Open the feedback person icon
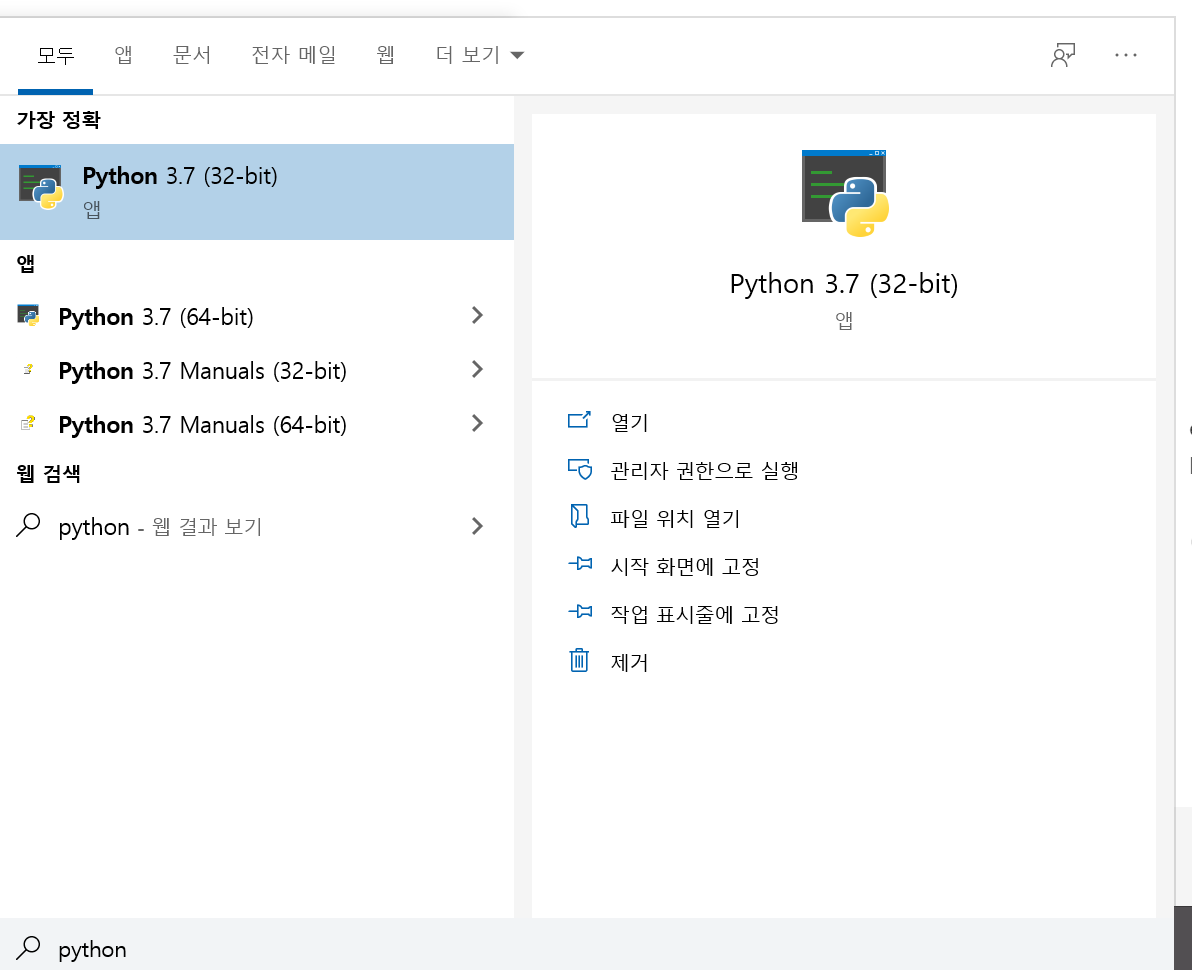Screen dimensions: 1192x970 [x=1063, y=55]
